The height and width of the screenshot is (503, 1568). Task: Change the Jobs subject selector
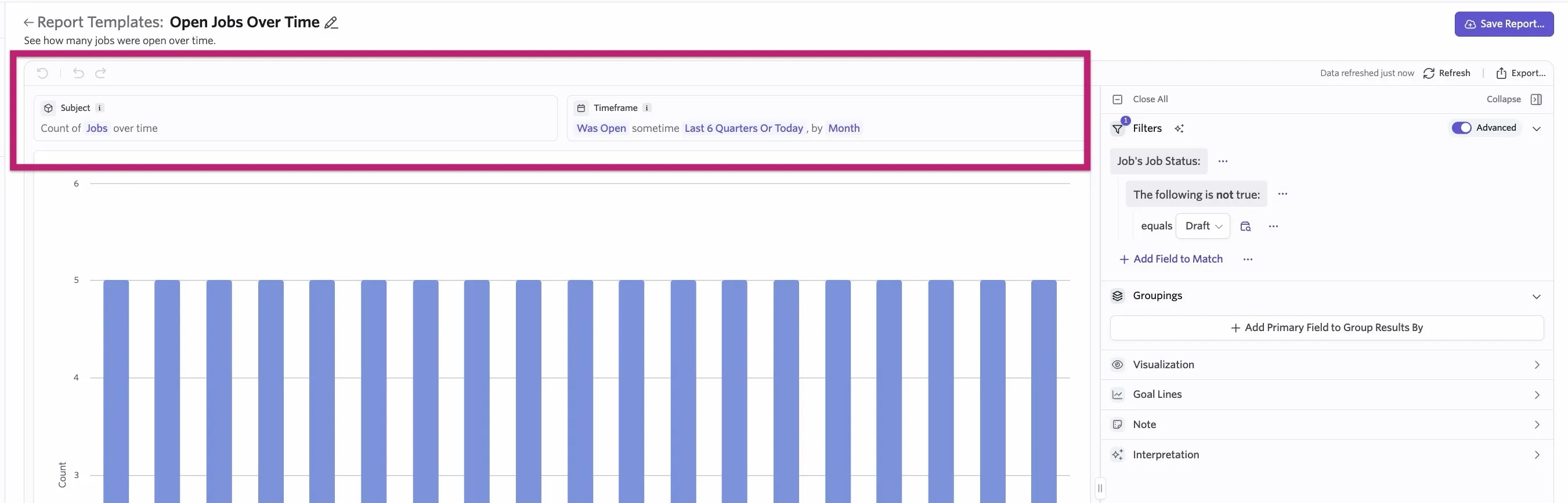tap(97, 128)
